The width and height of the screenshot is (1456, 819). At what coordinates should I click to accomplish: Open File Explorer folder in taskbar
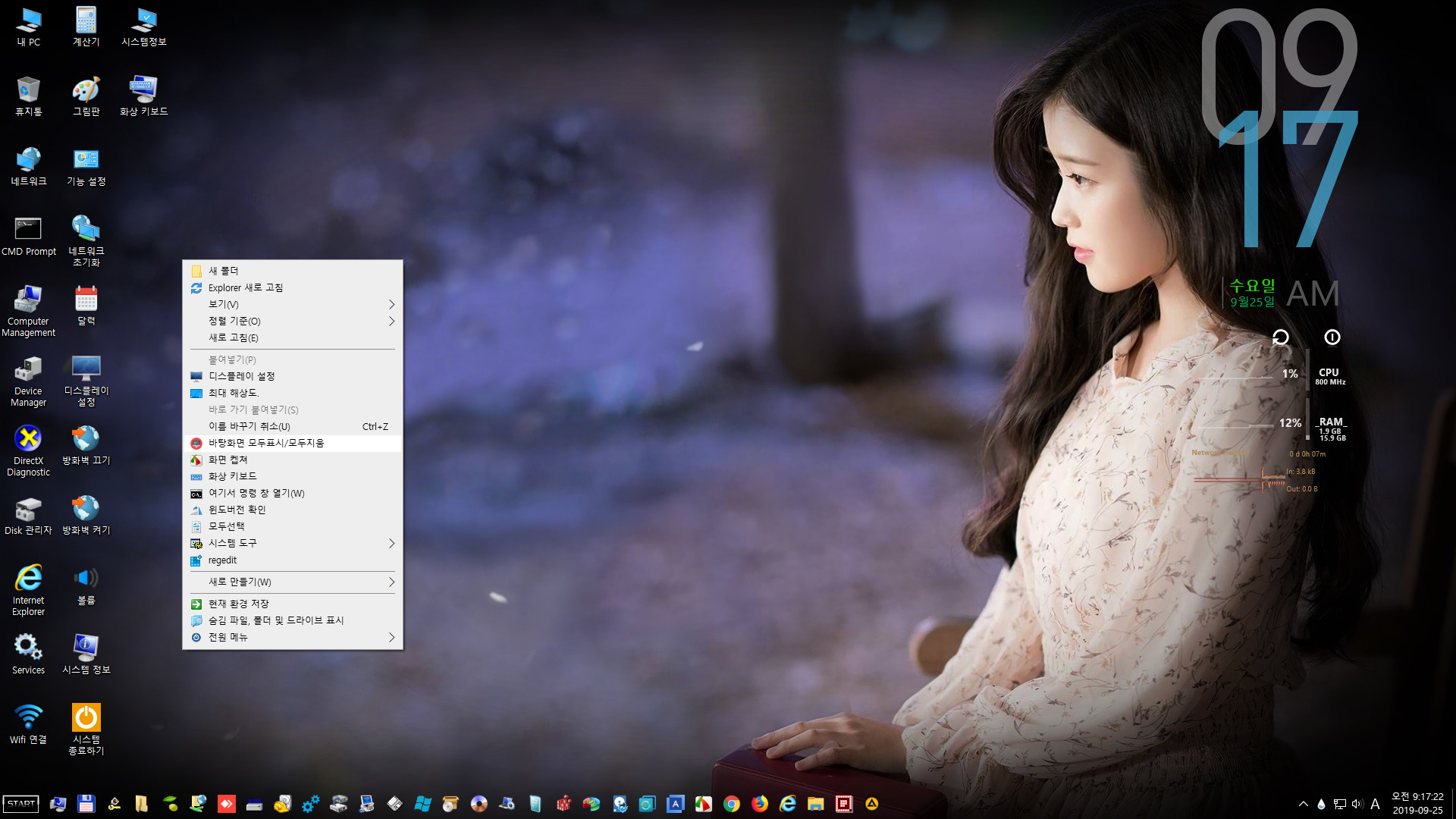coord(816,804)
